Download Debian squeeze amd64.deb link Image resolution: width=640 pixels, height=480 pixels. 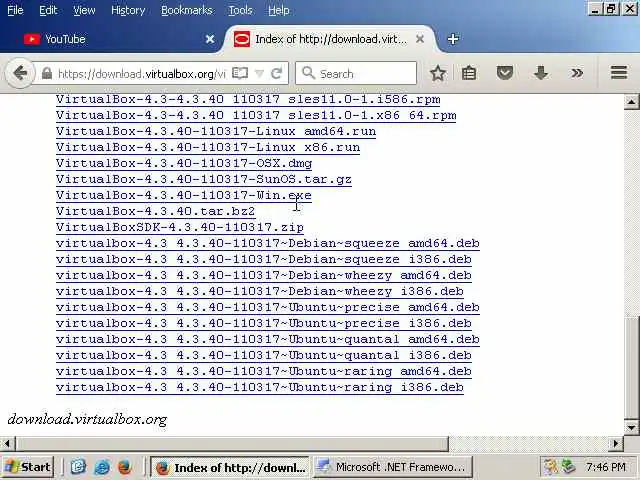(268, 243)
